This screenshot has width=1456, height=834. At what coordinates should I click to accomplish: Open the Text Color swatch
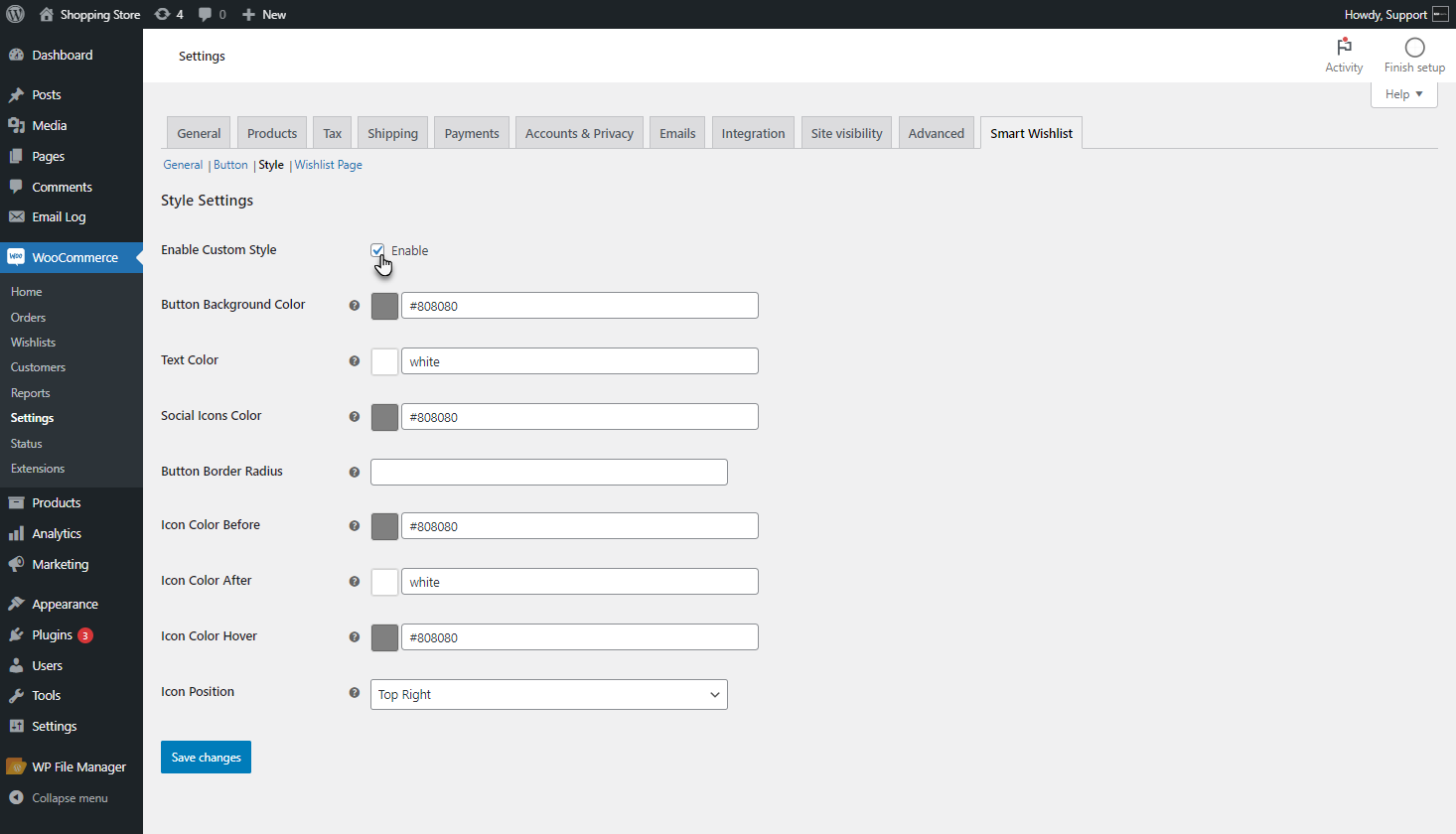point(384,361)
